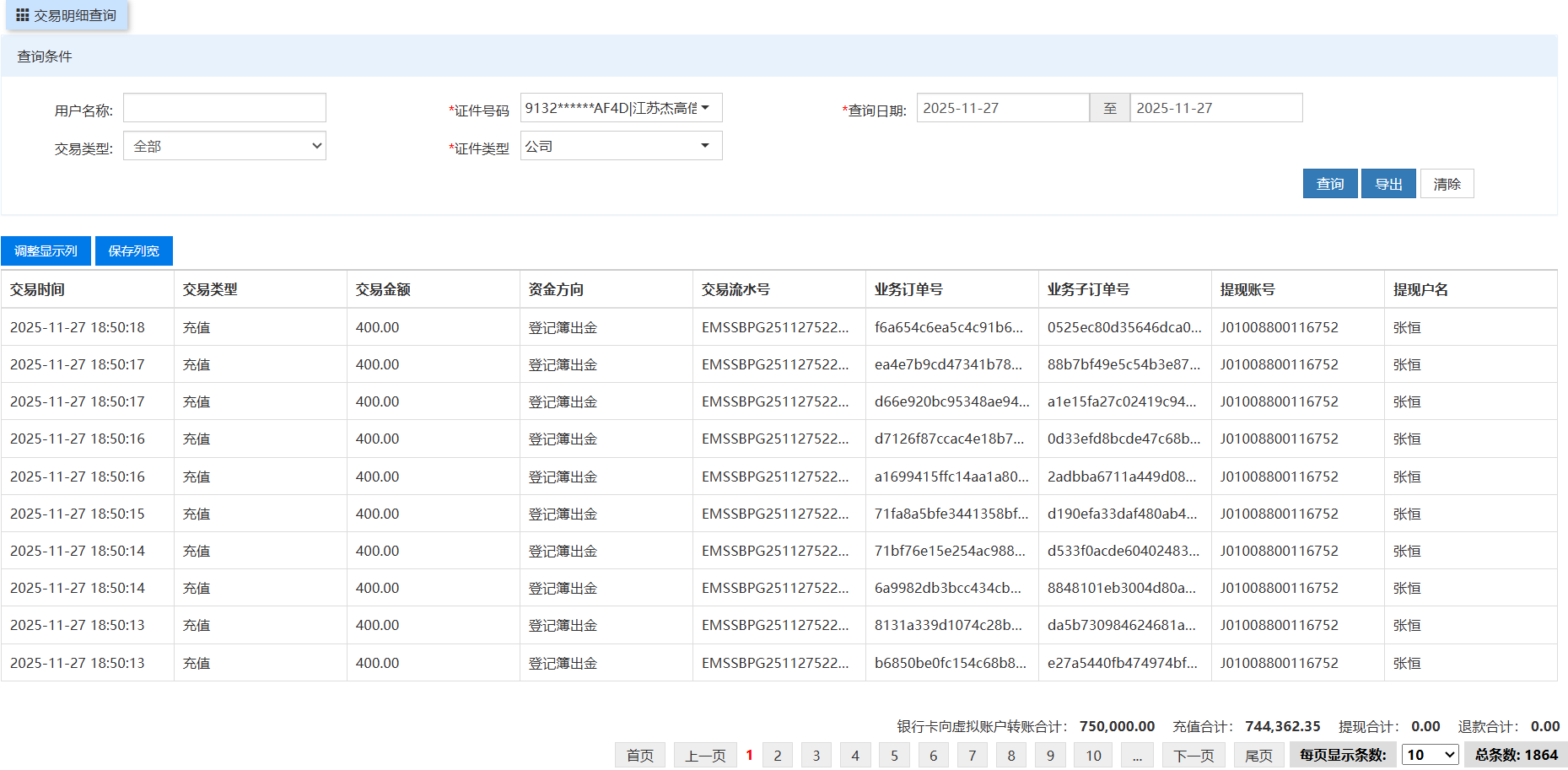Open the 交易类型 dropdown showing 全部
The width and height of the screenshot is (1568, 770).
tap(224, 146)
